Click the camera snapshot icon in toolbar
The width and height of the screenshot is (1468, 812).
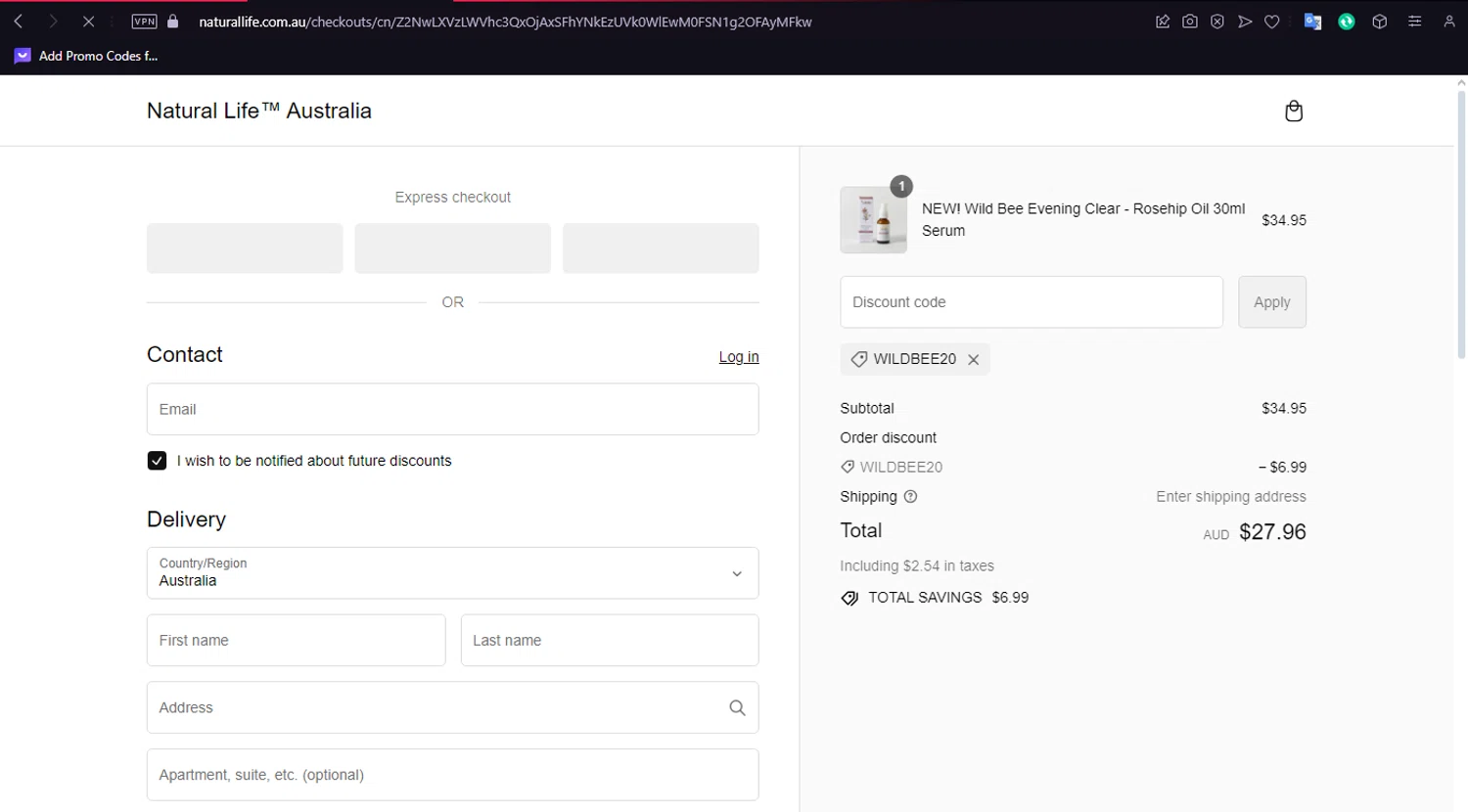point(1190,22)
